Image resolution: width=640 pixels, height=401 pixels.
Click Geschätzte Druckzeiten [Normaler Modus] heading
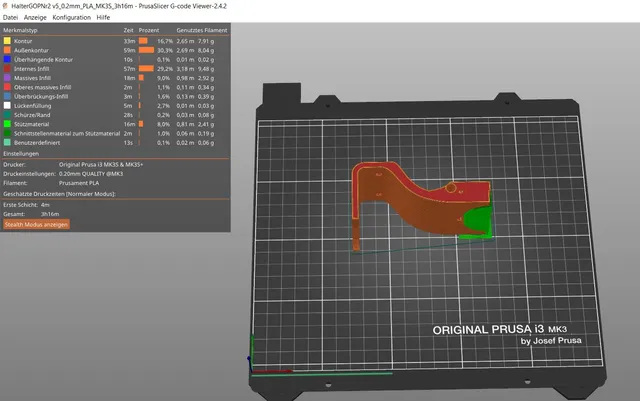point(60,194)
